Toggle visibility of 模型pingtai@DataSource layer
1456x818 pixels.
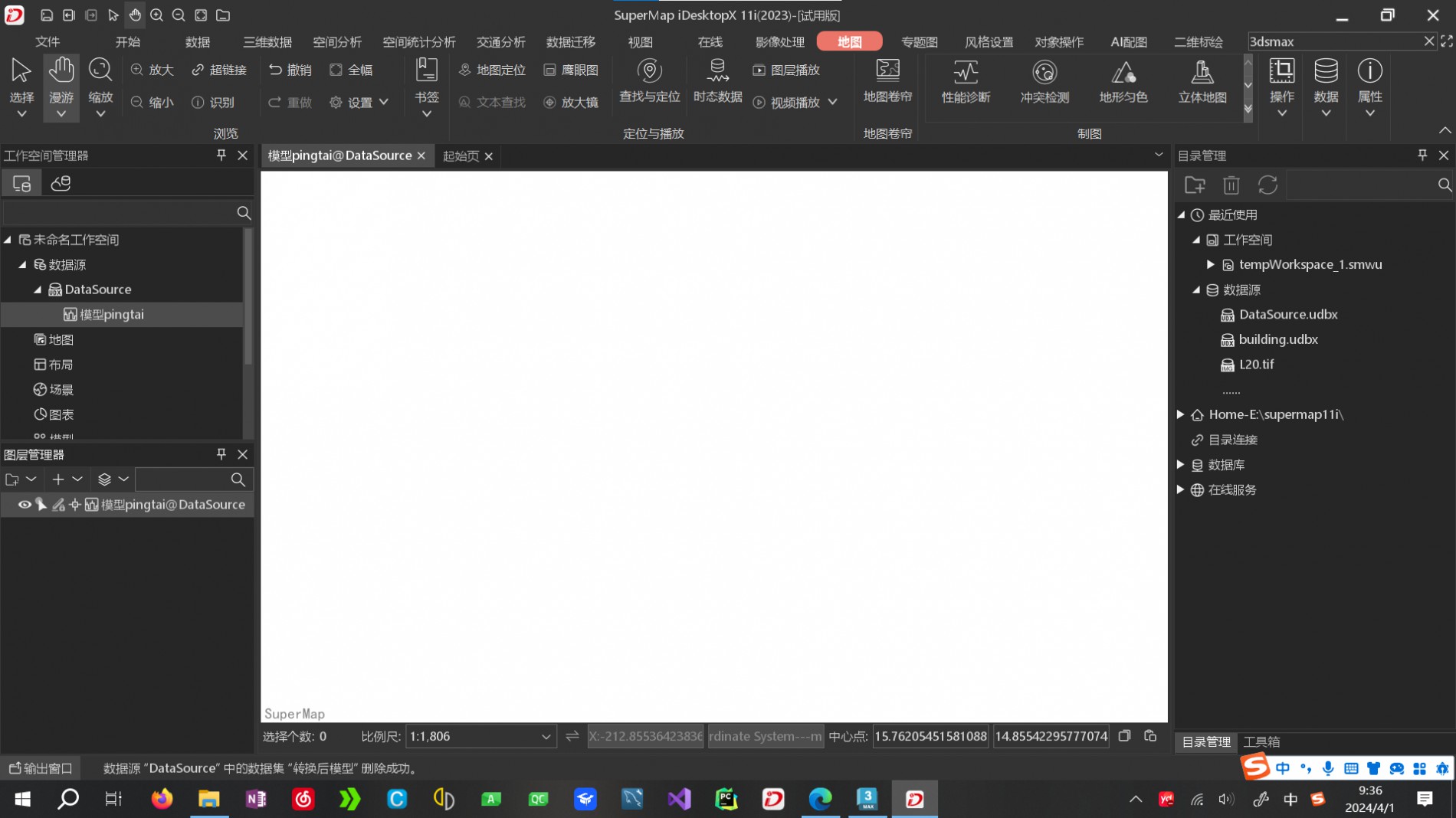25,504
